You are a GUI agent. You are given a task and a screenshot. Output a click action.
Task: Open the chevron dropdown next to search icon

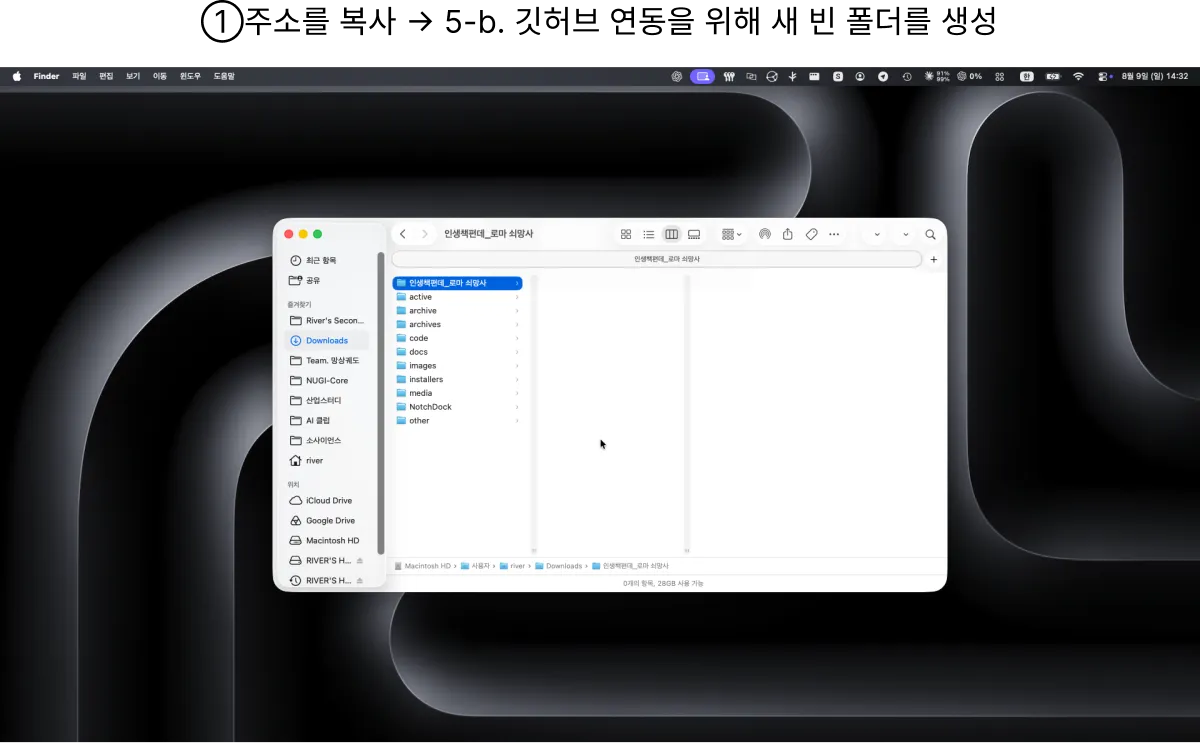point(906,234)
